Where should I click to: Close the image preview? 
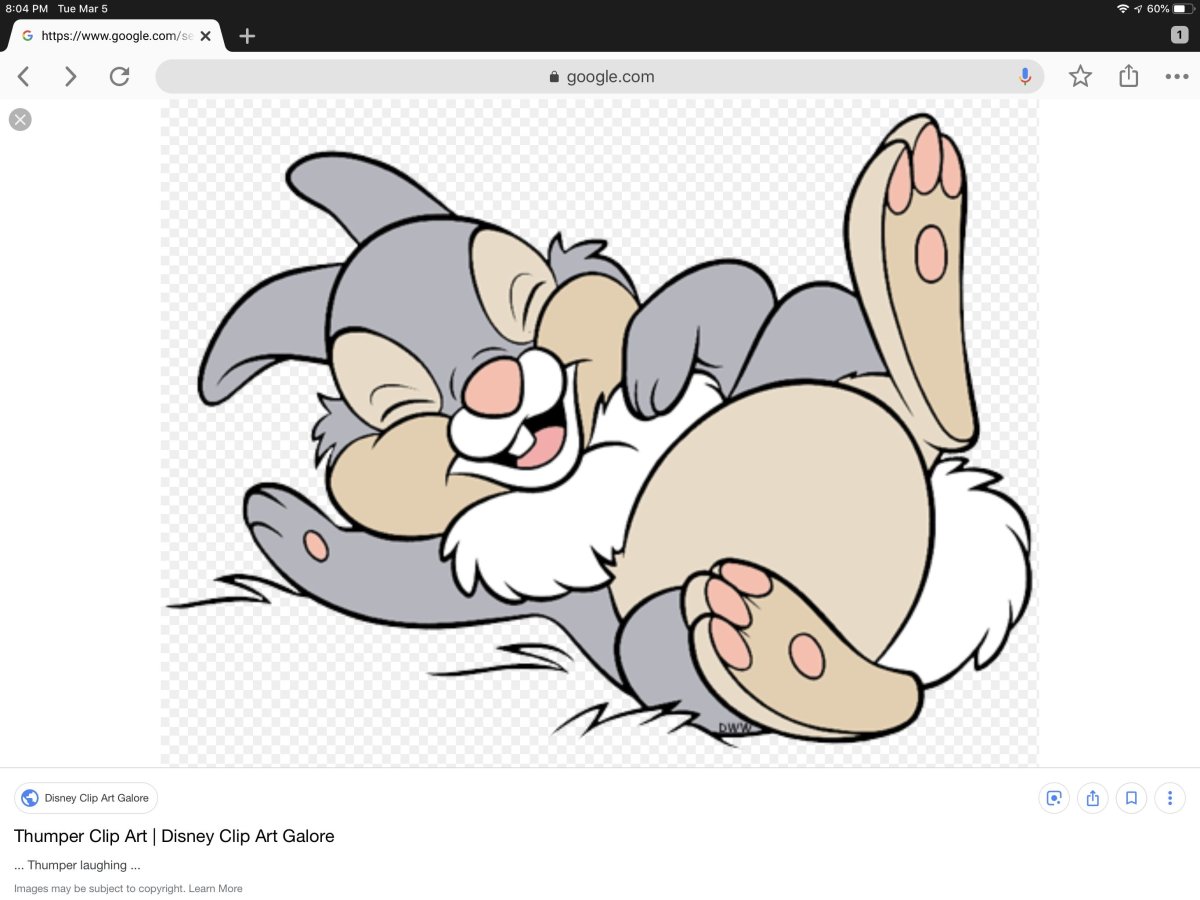coord(20,120)
